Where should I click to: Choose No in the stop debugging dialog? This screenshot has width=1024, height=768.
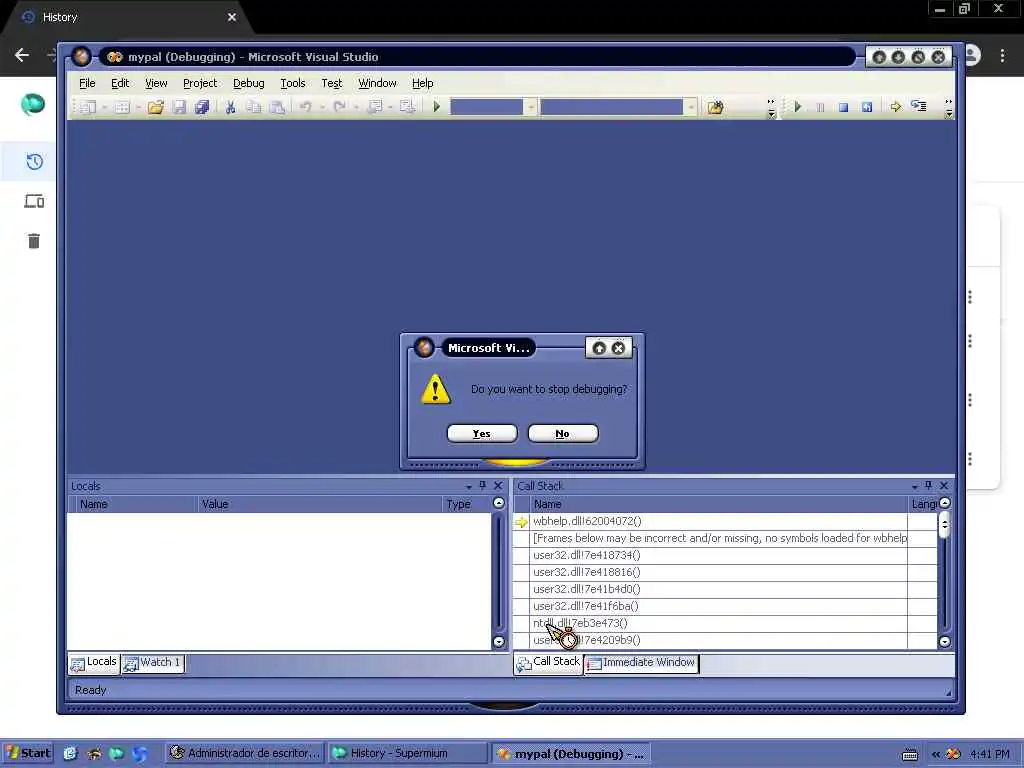pos(562,434)
